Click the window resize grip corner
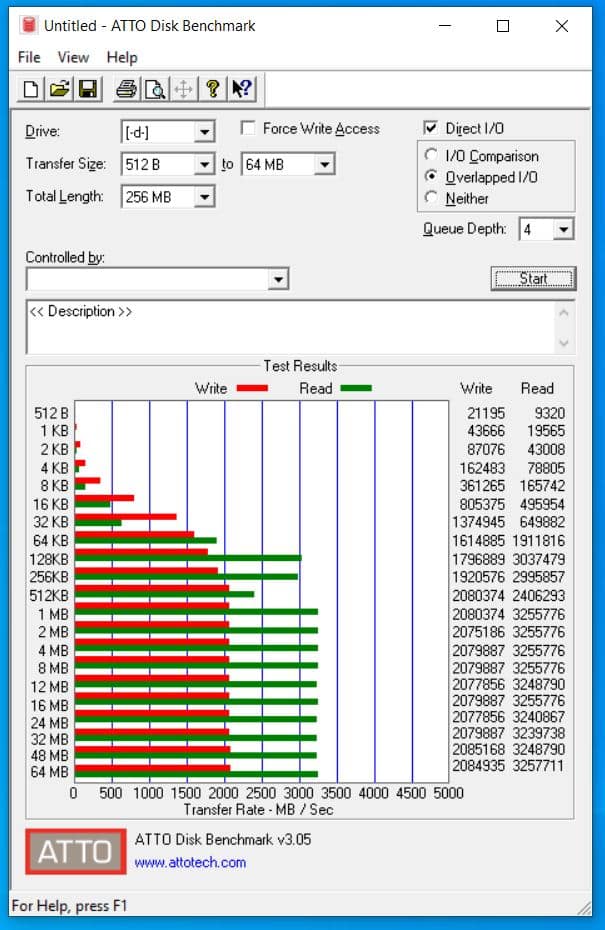 point(585,907)
